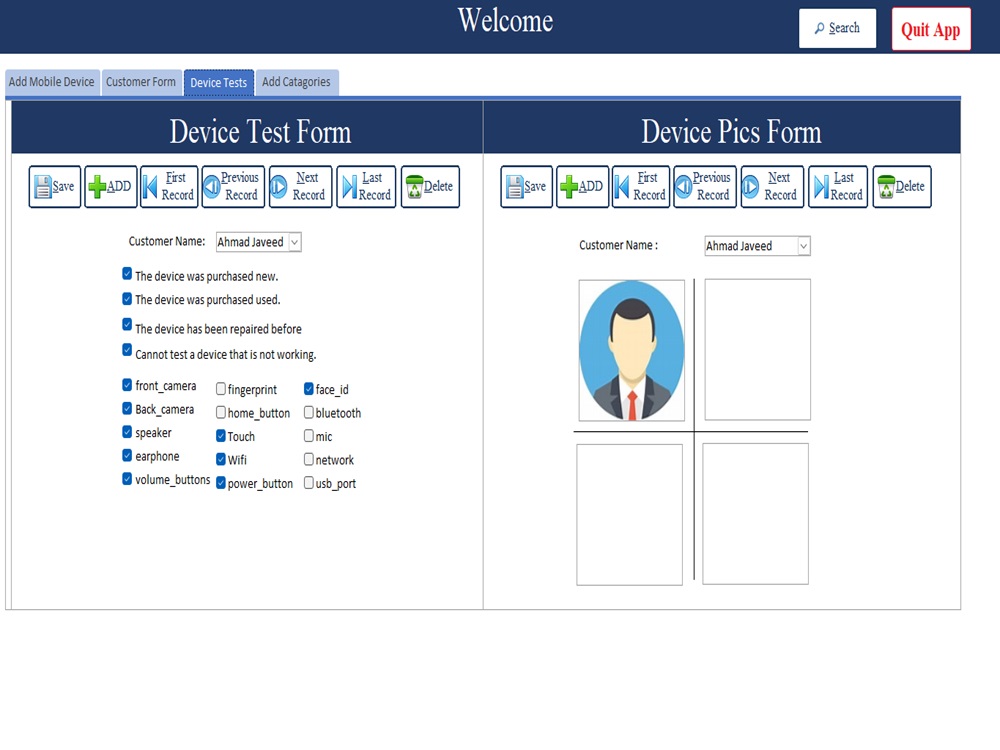Click Previous Record in Device Test Form
Screen dimensions: 1000x750
click(x=233, y=186)
